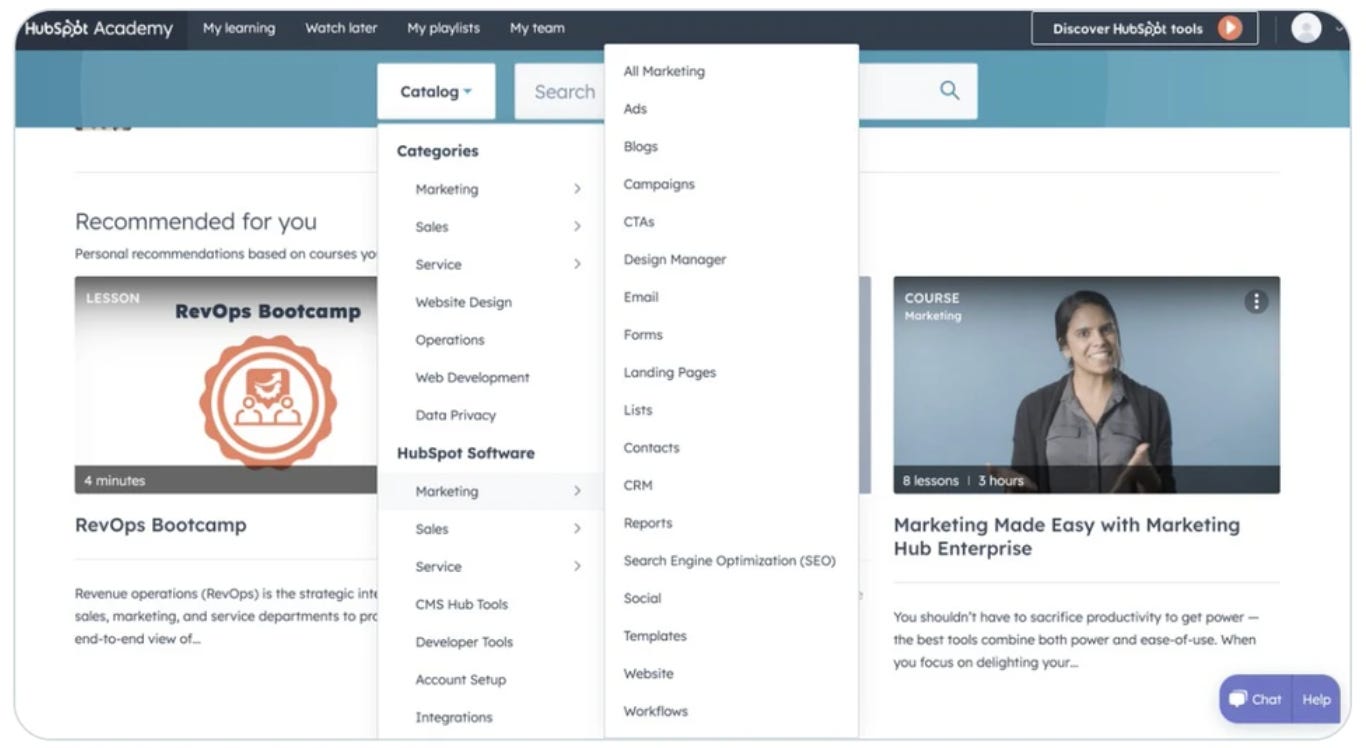
Task: Choose Reports in submenu
Action: tap(648, 523)
